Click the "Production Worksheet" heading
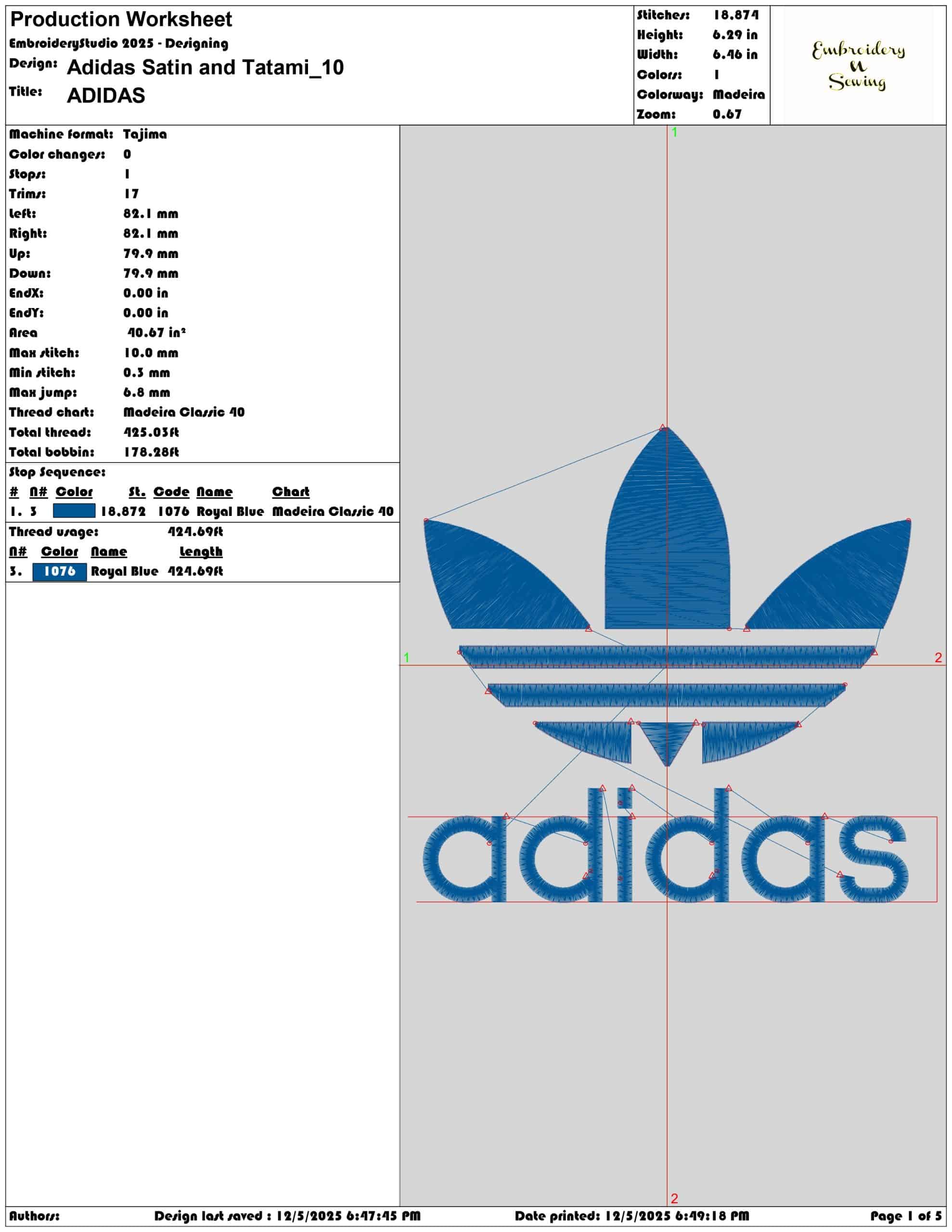952x1232 pixels. click(x=121, y=20)
